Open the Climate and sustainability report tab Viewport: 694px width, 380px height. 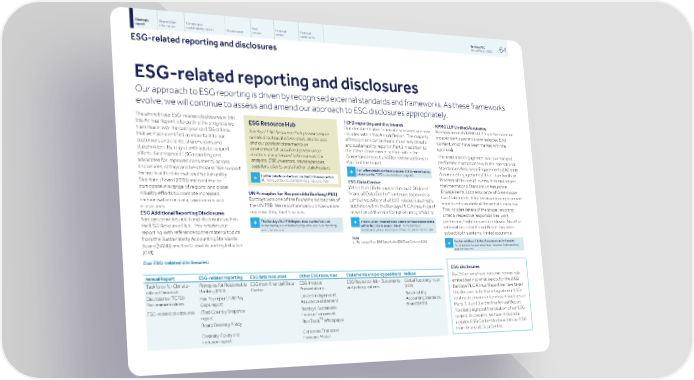tap(199, 26)
